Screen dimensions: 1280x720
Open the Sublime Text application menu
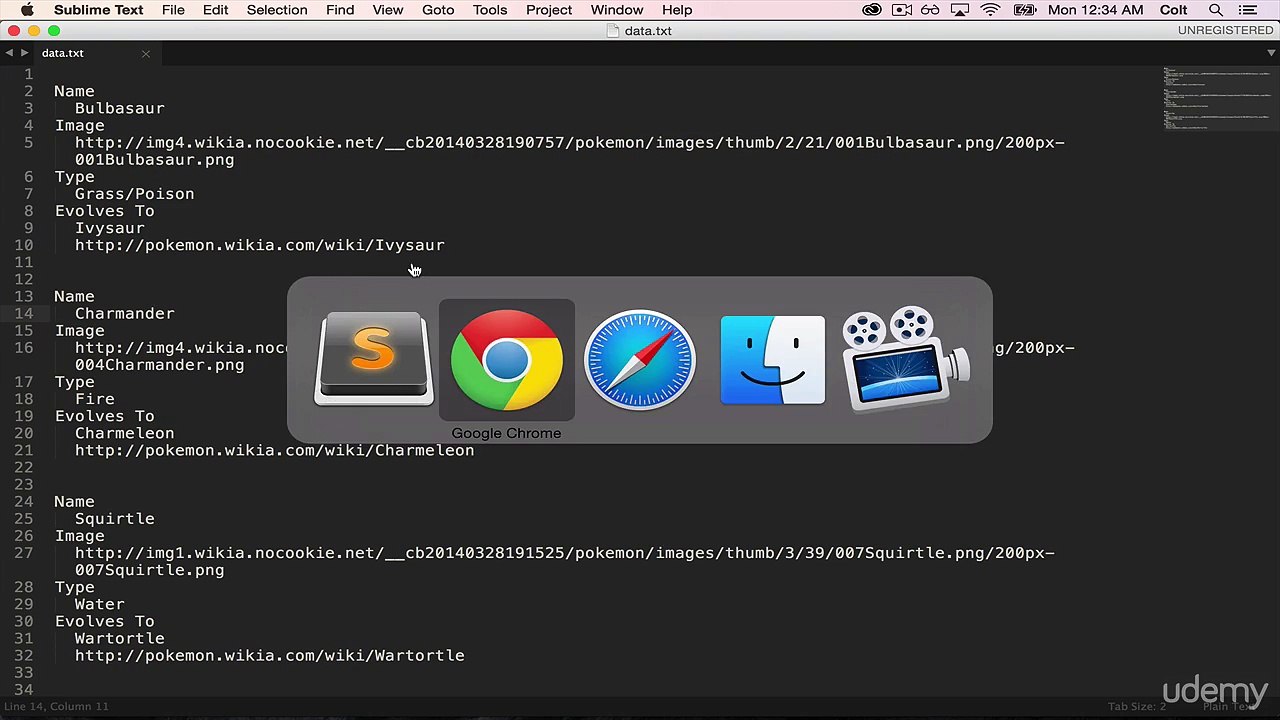pyautogui.click(x=98, y=10)
